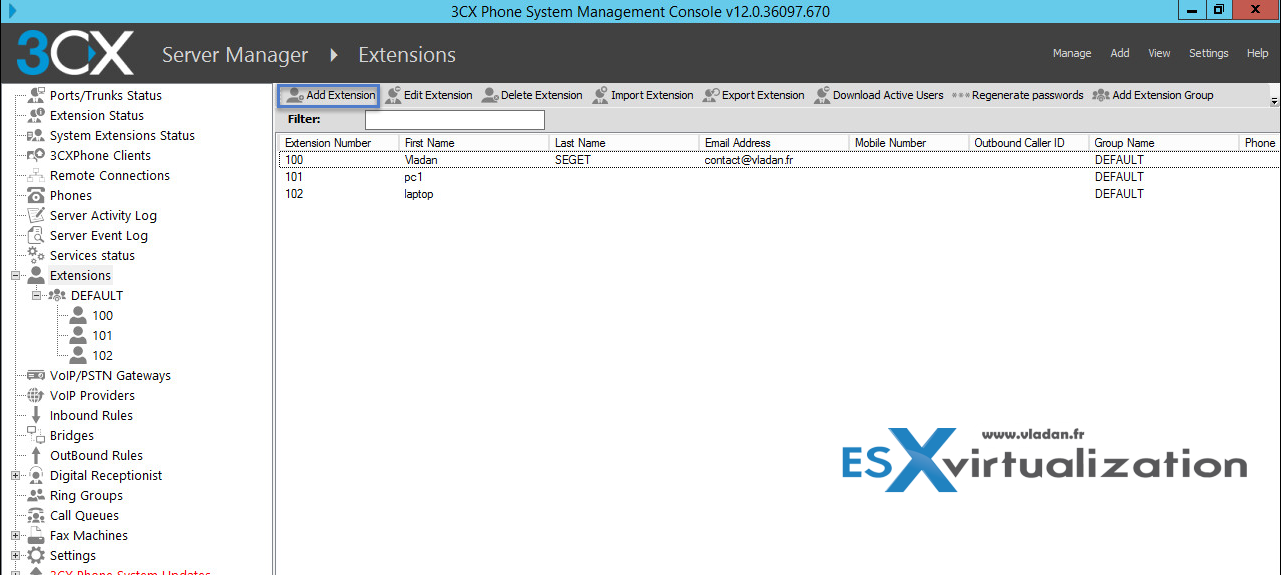Select extension 102 icon in tree
The width and height of the screenshot is (1281, 575).
(x=78, y=355)
